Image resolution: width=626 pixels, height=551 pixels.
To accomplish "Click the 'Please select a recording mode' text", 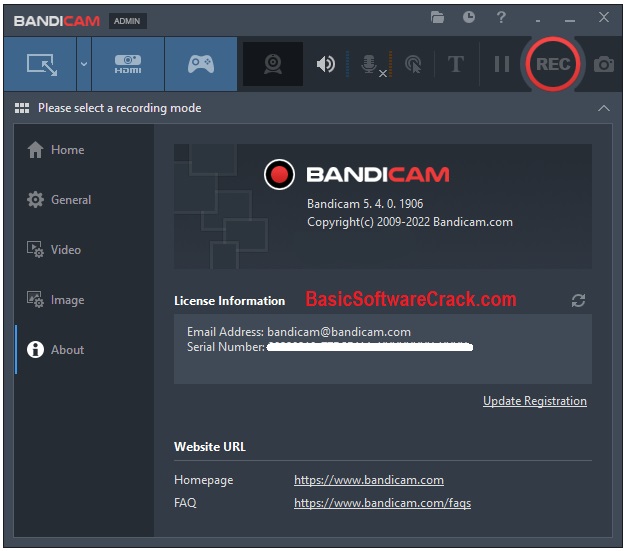I will click(119, 108).
